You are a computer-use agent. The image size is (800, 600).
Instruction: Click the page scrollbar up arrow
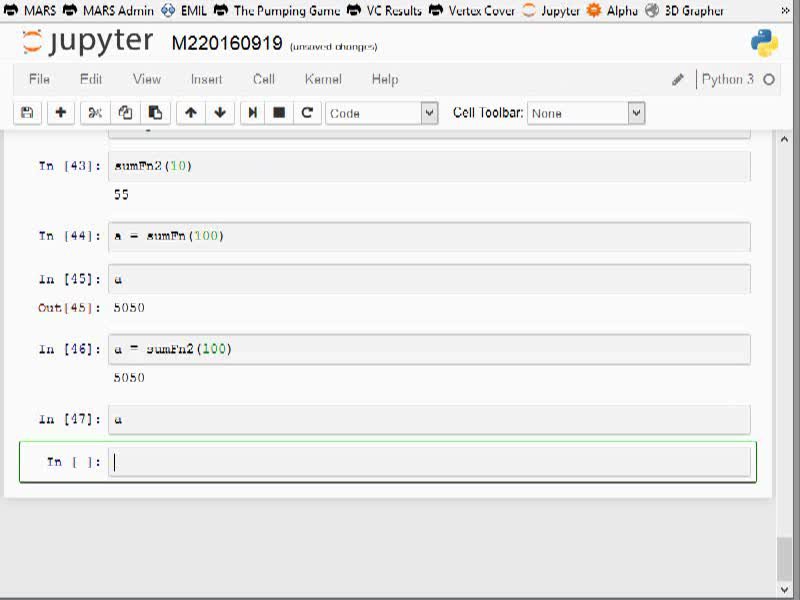tap(785, 139)
